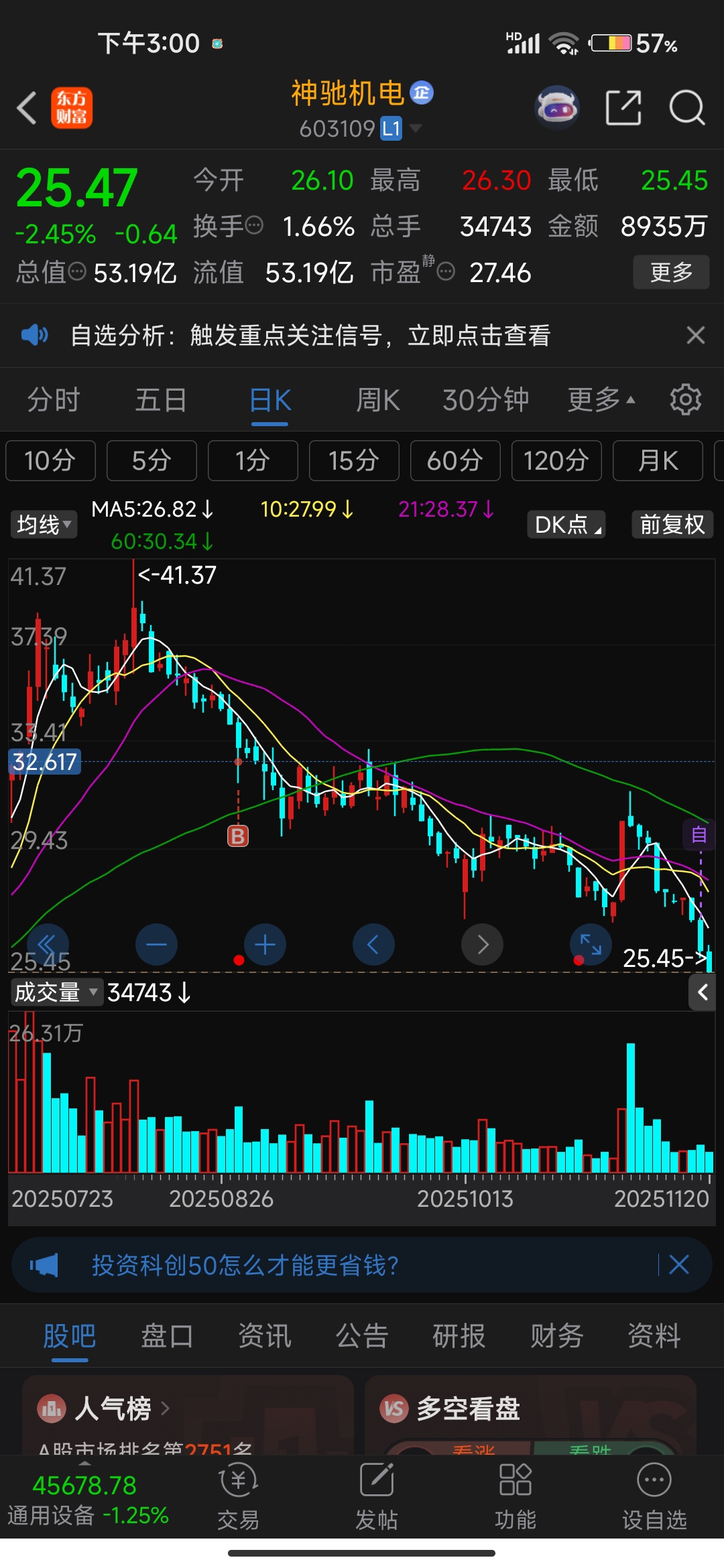Toggle the 前复权 adjustment option
The image size is (724, 1568).
672,524
